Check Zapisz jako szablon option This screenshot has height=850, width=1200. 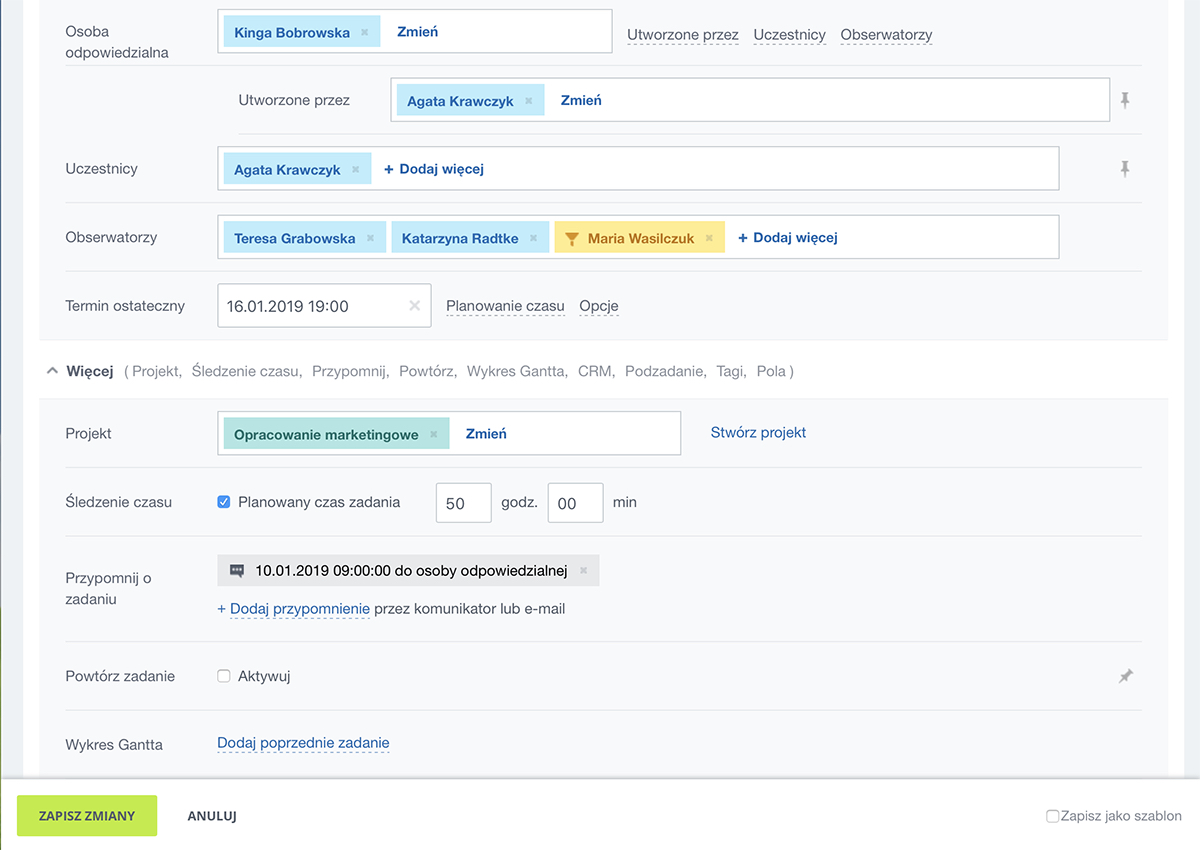pyautogui.click(x=1052, y=816)
